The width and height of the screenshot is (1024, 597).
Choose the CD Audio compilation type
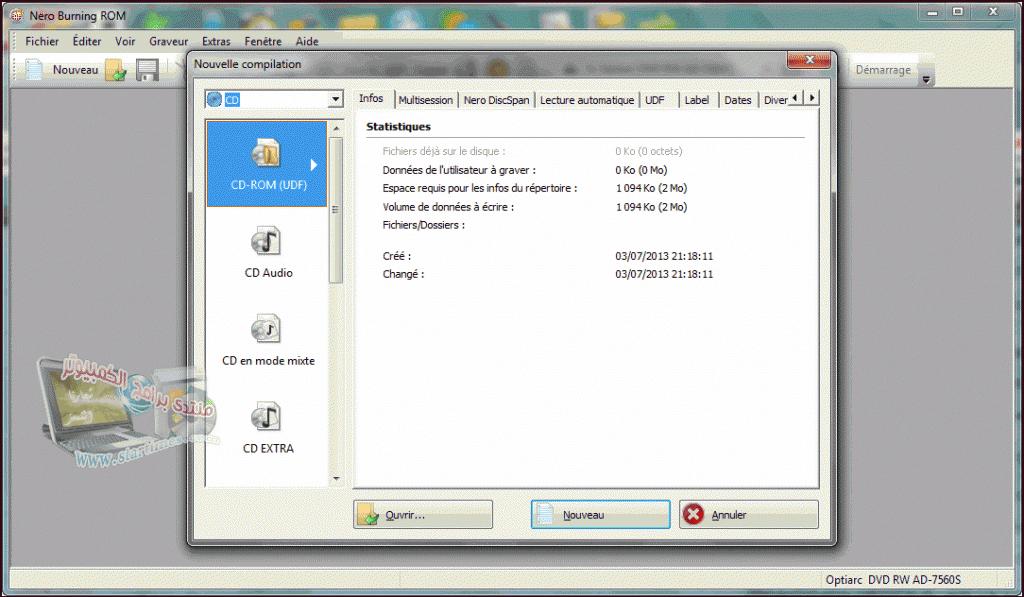(268, 251)
